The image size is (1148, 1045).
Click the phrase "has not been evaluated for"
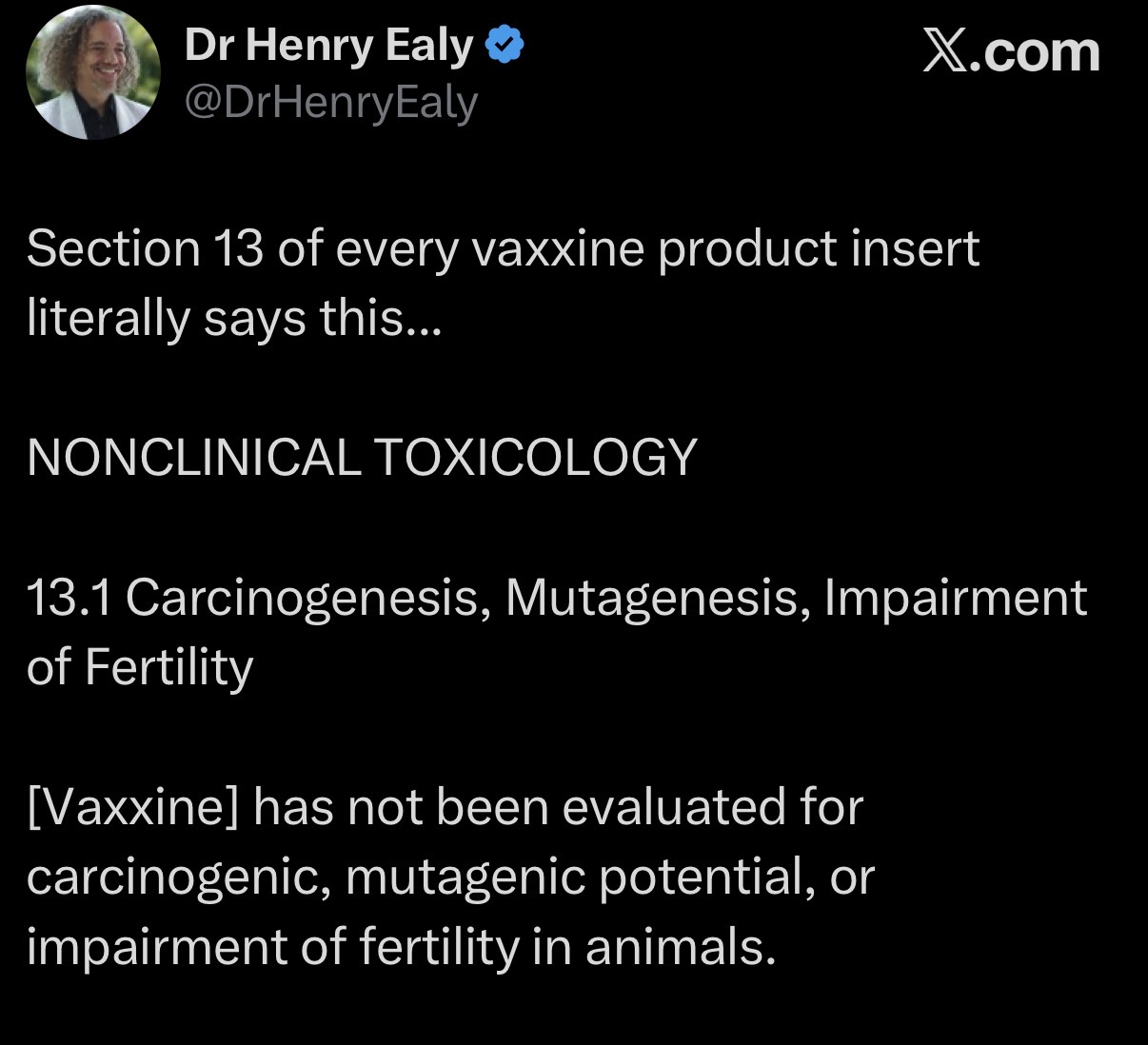pyautogui.click(x=558, y=807)
